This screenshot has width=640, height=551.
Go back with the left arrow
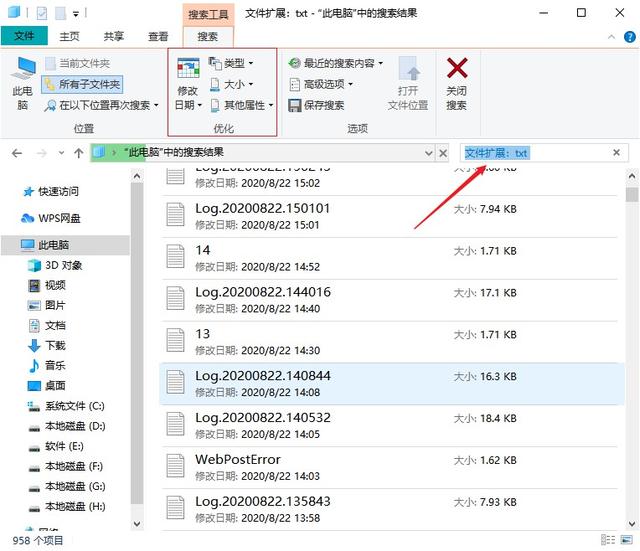point(17,153)
